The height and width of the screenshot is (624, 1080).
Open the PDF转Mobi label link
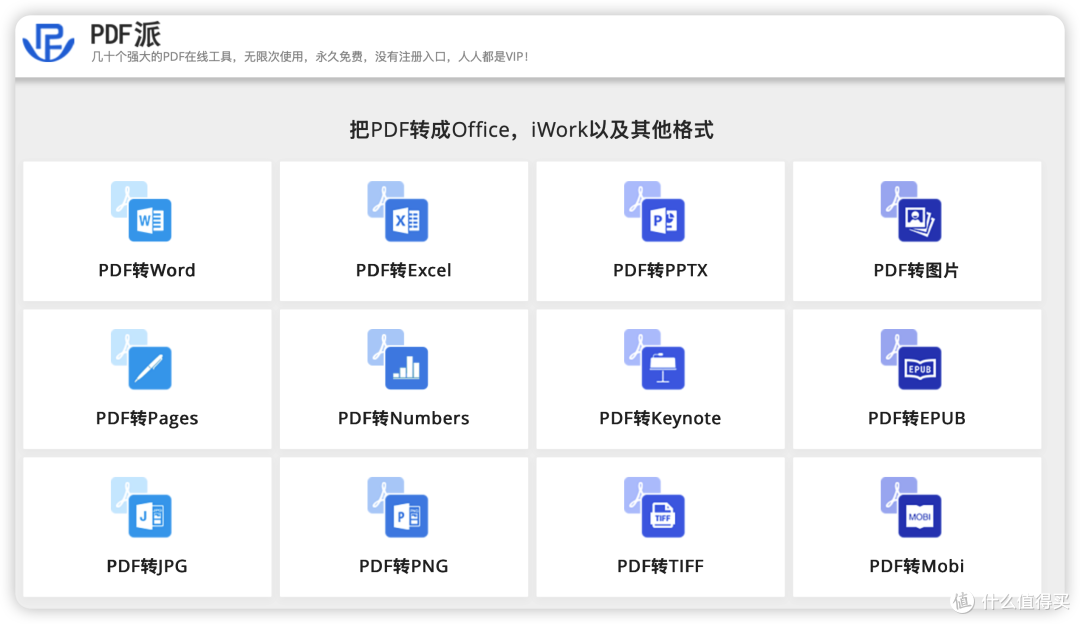coord(917,566)
